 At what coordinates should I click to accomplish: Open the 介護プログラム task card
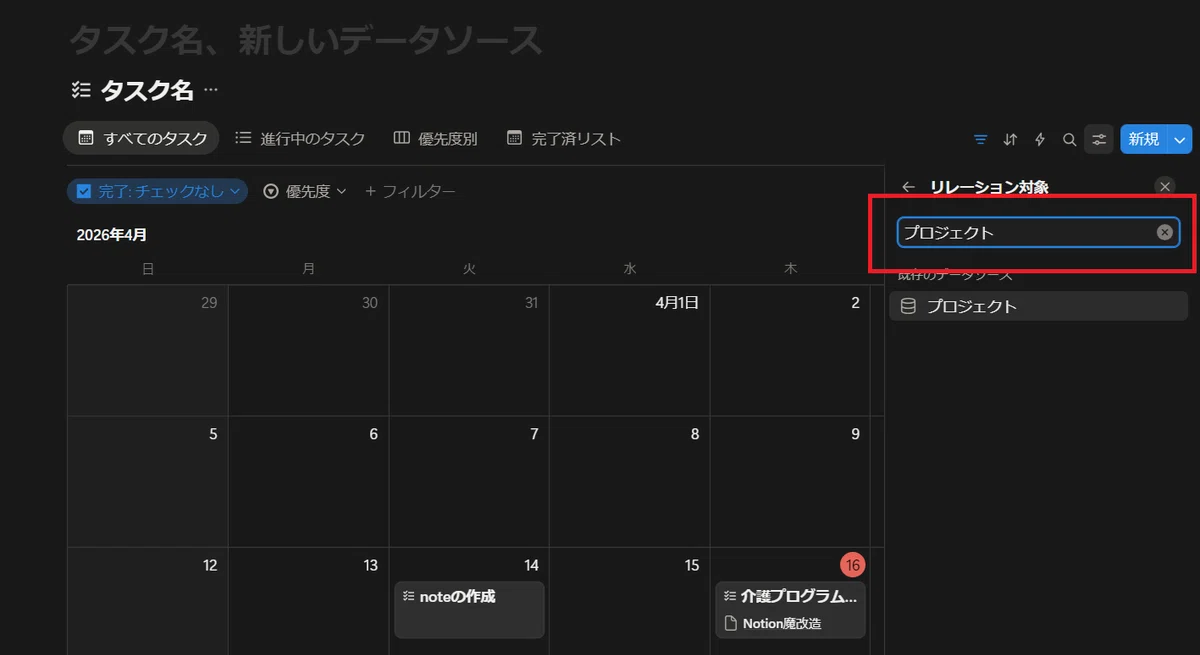pyautogui.click(x=790, y=609)
